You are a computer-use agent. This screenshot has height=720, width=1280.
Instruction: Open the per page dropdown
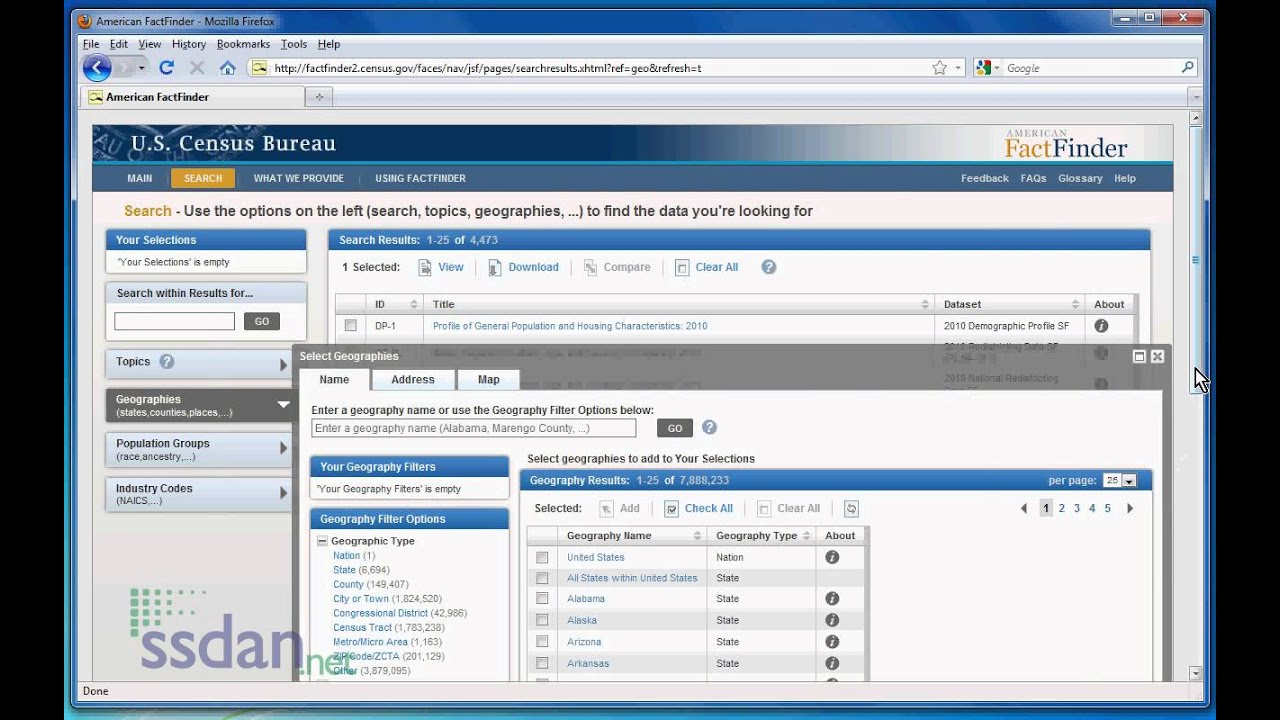tap(1120, 480)
